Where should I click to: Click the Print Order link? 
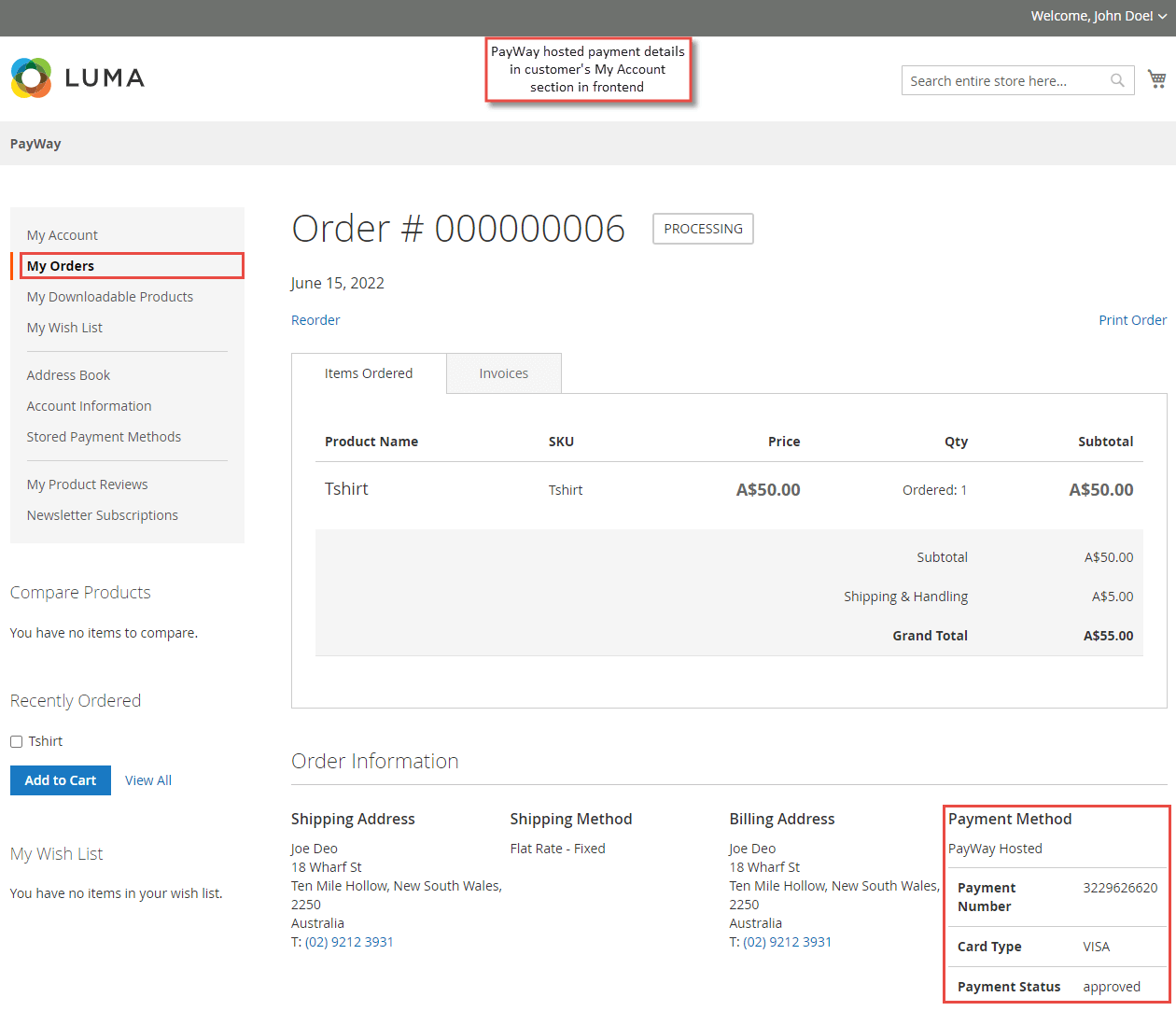tap(1132, 320)
